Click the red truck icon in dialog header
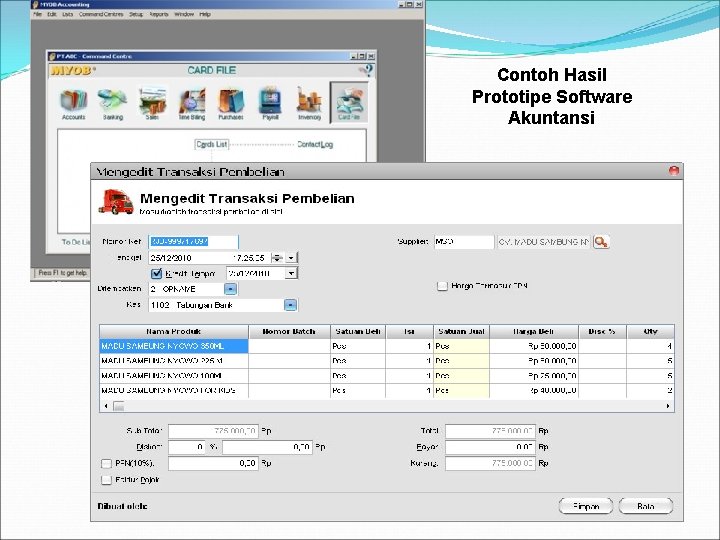The height and width of the screenshot is (540, 720). (x=116, y=202)
